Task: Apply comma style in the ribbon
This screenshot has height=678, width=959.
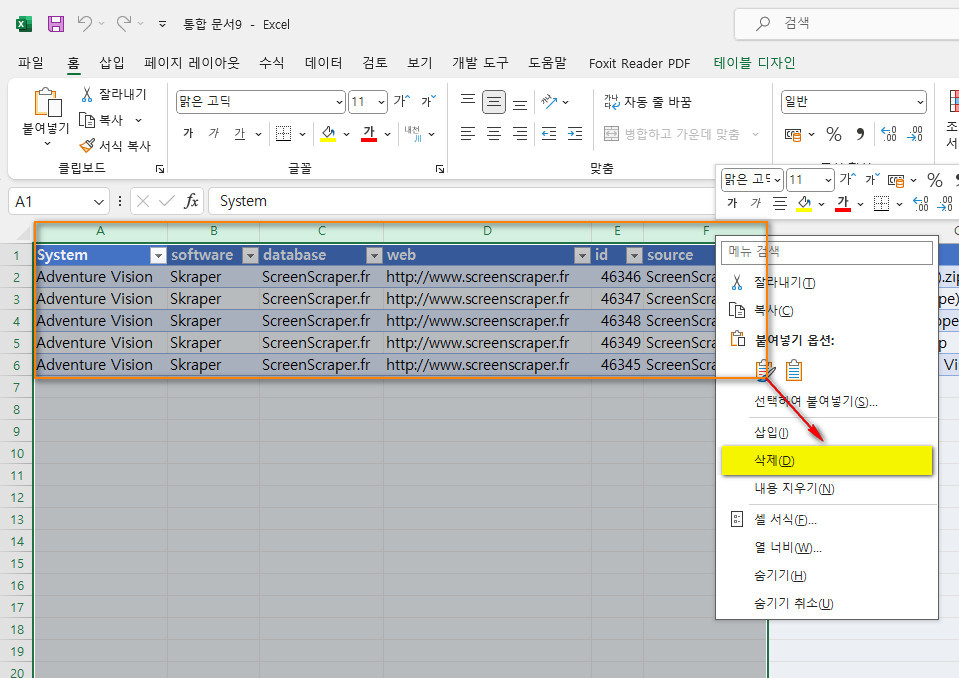Action: tap(860, 134)
